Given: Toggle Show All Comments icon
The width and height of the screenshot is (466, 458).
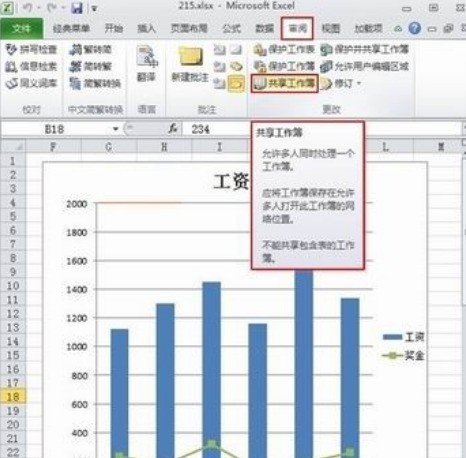Looking at the screenshot, I should coord(236,66).
